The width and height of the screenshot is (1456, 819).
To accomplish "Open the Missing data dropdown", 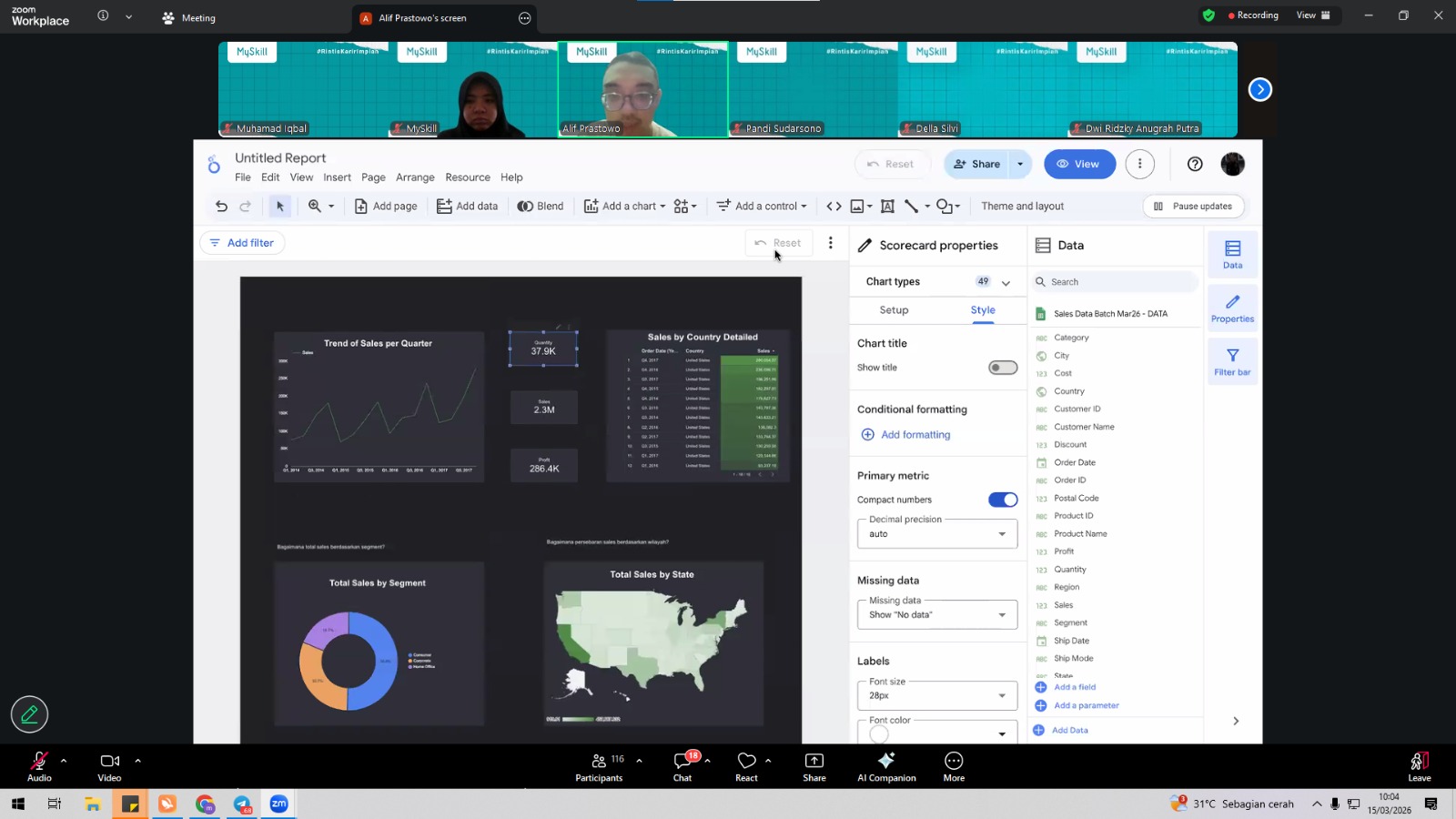I will click(x=937, y=615).
